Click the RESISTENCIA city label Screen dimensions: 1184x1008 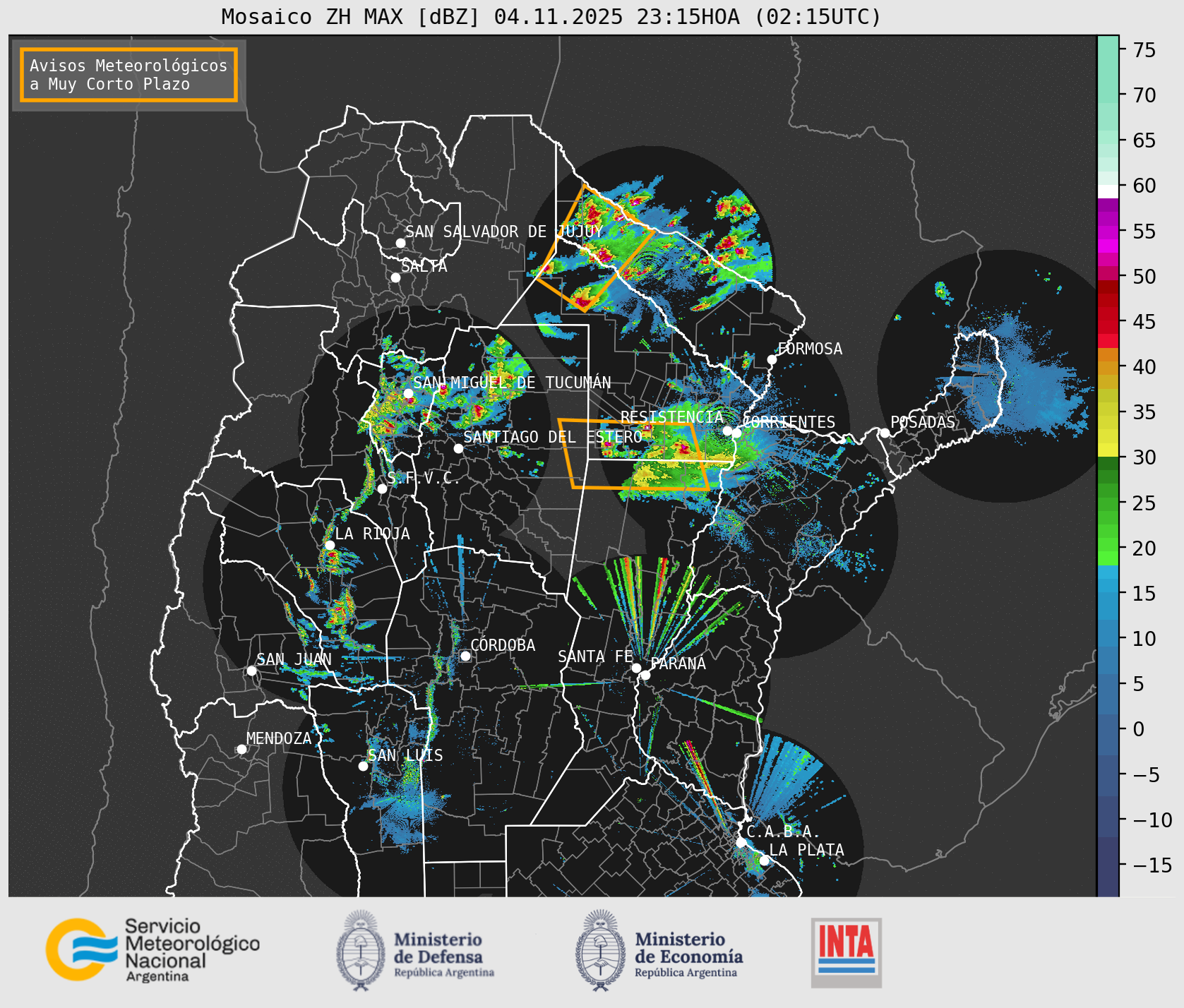(672, 417)
